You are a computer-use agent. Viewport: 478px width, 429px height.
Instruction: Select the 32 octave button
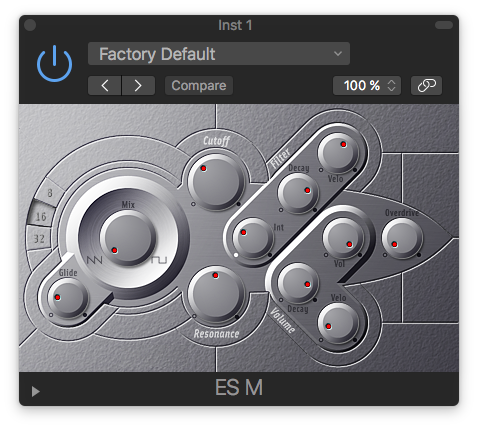tap(39, 238)
